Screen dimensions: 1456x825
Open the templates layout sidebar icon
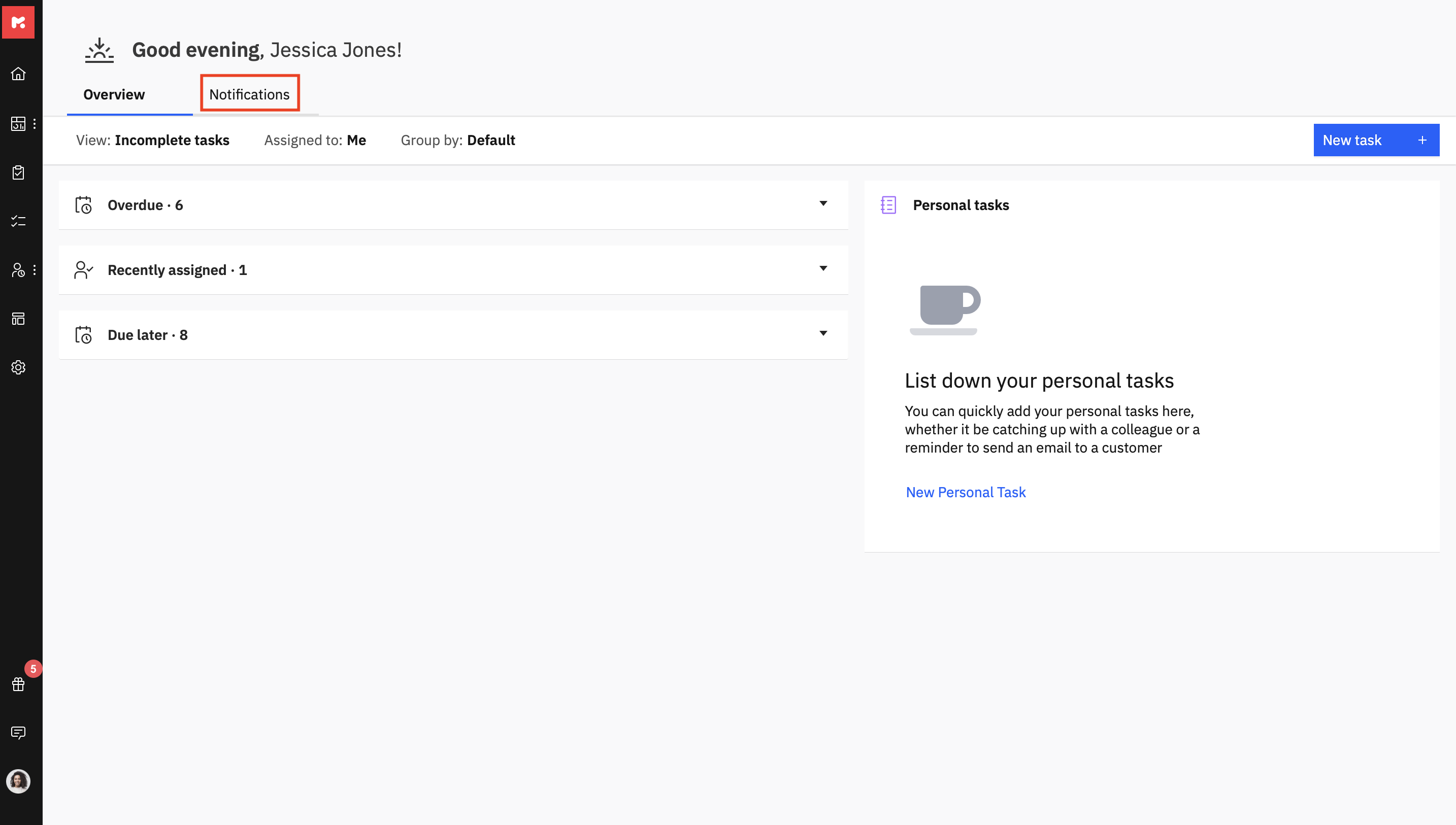[x=18, y=319]
